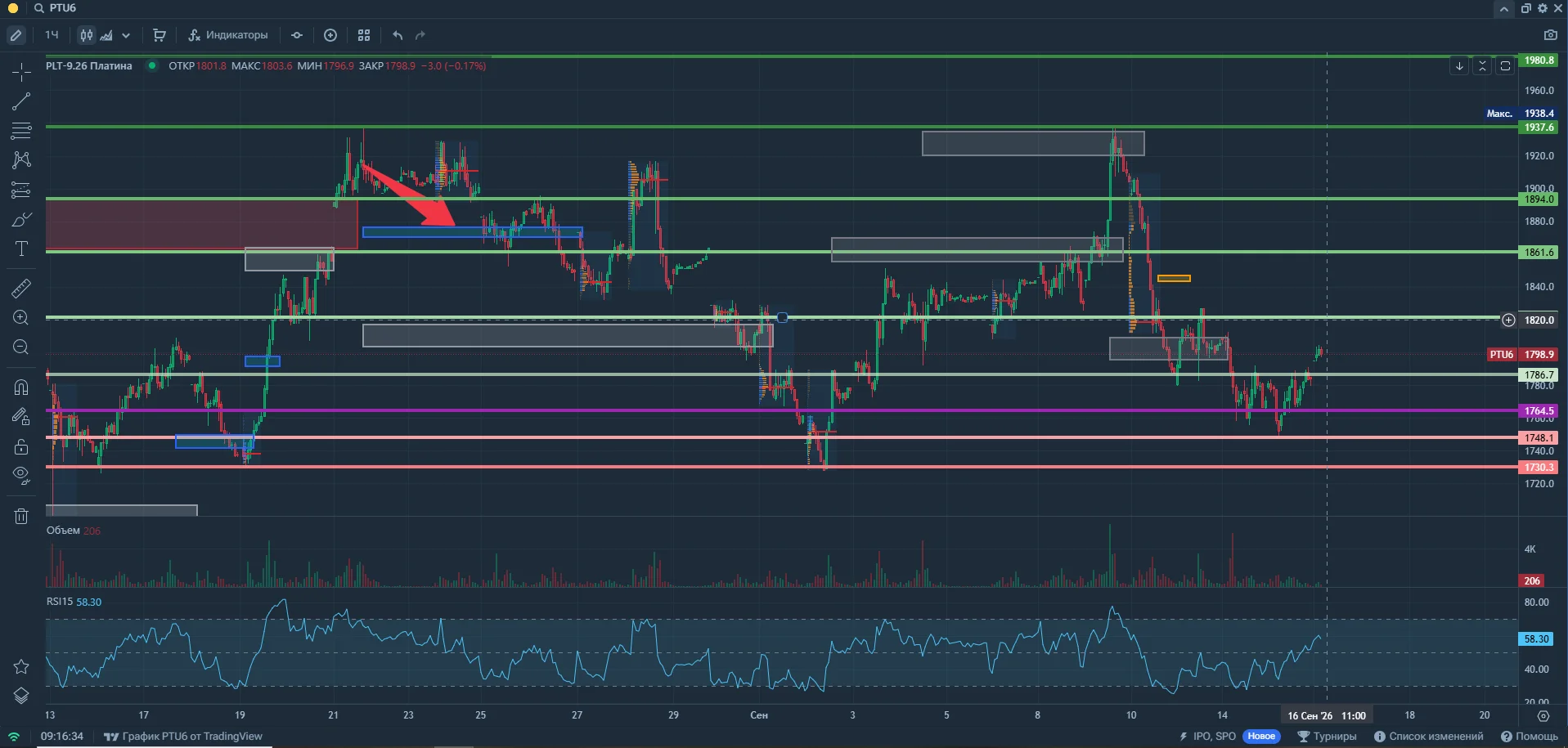Toggle magnet mode for drawings
Screen dimensions: 1568x748
click(x=21, y=387)
